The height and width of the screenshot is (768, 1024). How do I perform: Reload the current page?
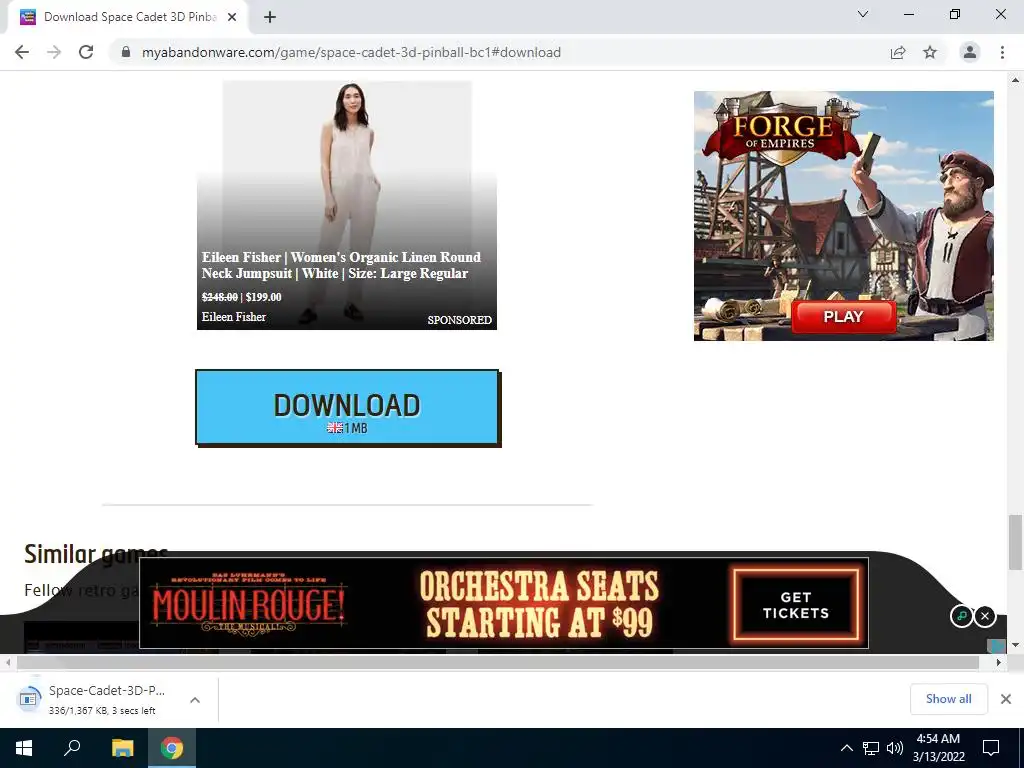pyautogui.click(x=86, y=52)
